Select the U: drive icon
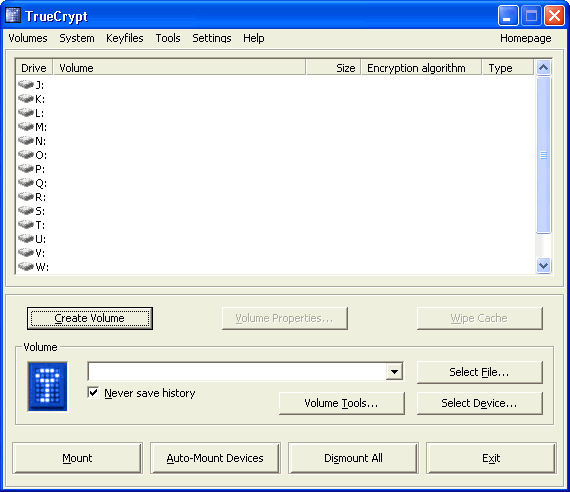The width and height of the screenshot is (570, 492). click(26, 239)
